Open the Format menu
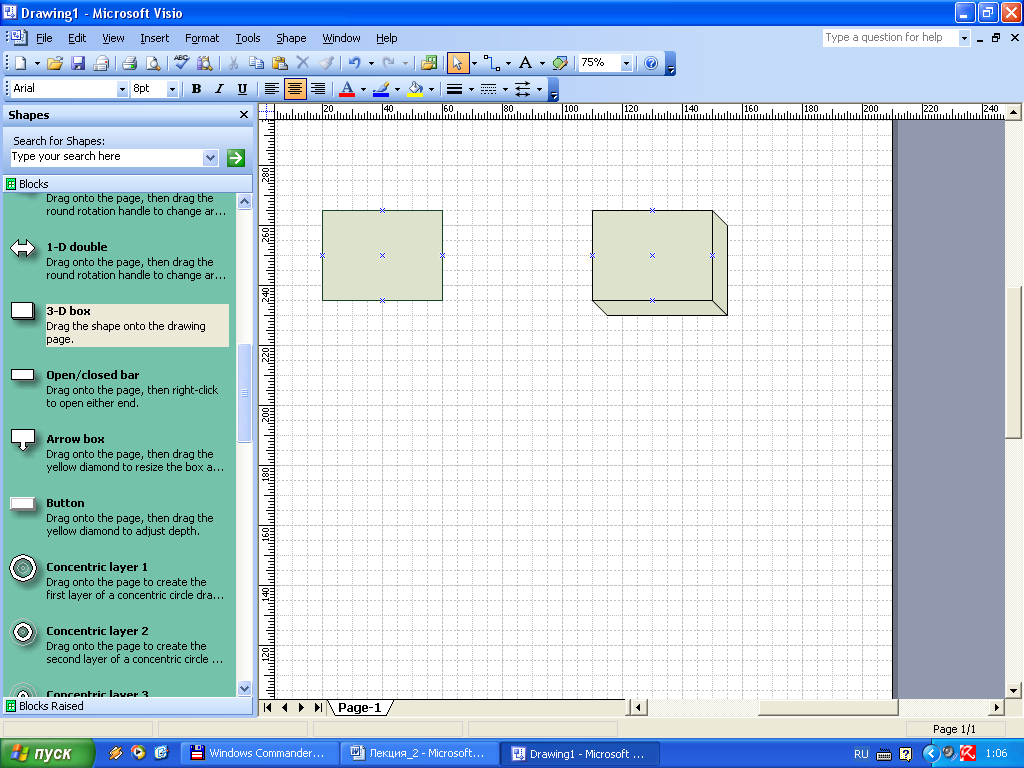The height and width of the screenshot is (768, 1024). (202, 38)
